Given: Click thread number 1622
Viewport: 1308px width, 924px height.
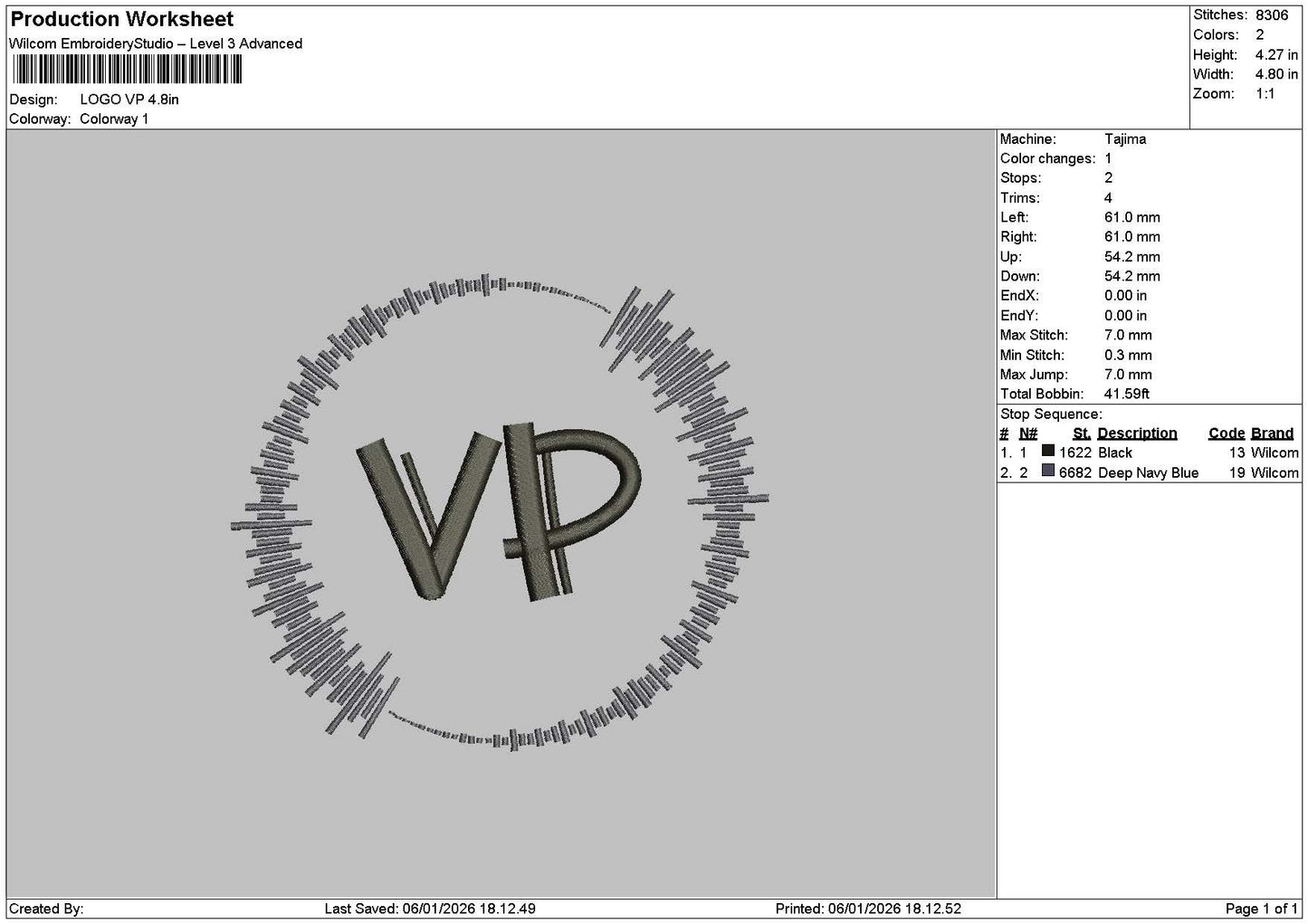Looking at the screenshot, I should point(1075,453).
